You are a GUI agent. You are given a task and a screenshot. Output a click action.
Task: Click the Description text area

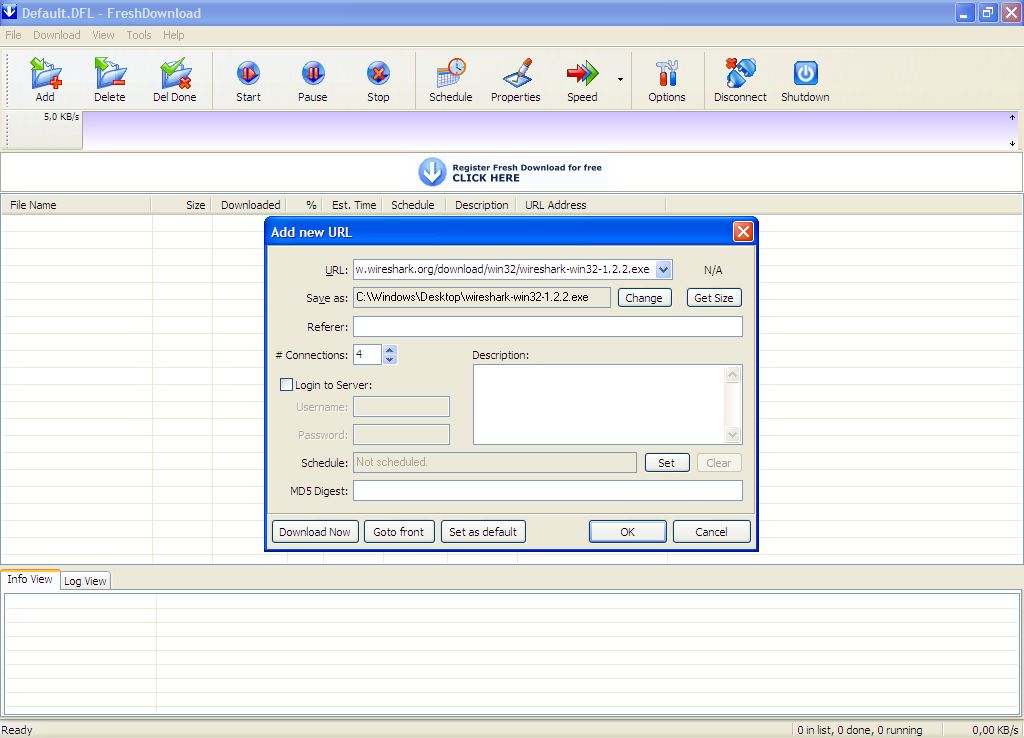pos(599,404)
